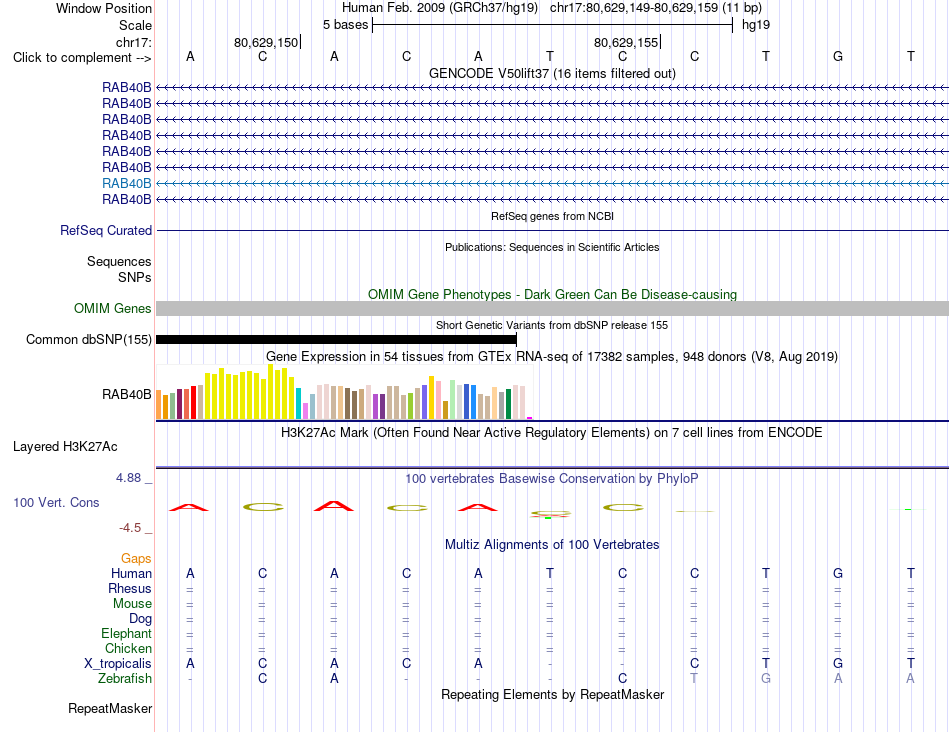
Task: Click the 'Chicken' species label
Action: pos(128,648)
